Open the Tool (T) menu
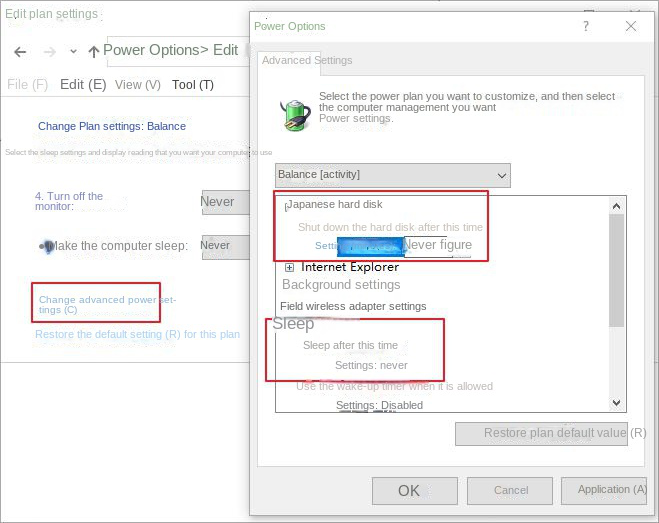 coord(193,85)
